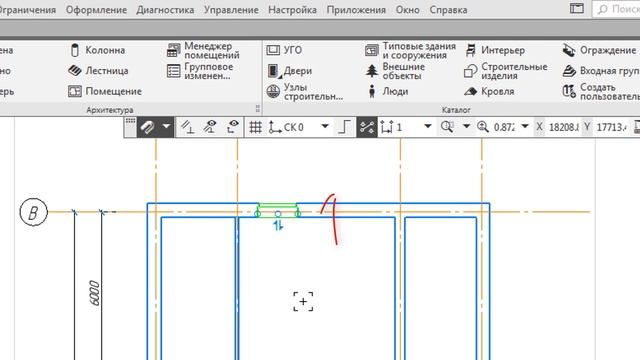640x360 pixels.
Task: Click the center handle of green window
Action: (278, 213)
